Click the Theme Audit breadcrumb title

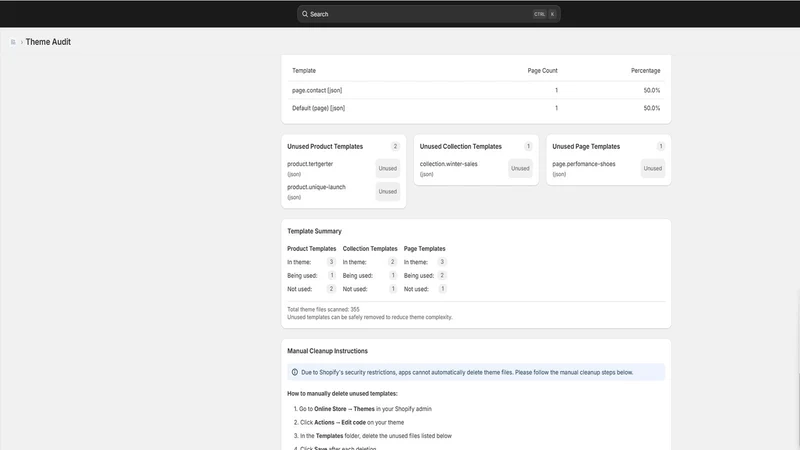(48, 42)
